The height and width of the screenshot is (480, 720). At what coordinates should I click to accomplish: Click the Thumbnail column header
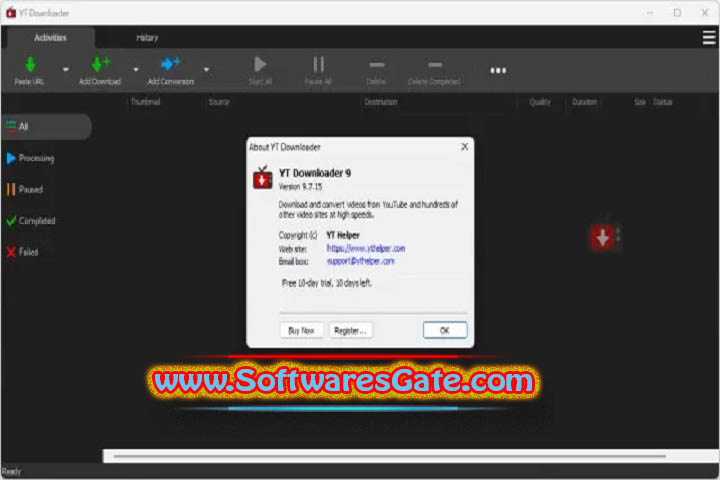(x=146, y=102)
